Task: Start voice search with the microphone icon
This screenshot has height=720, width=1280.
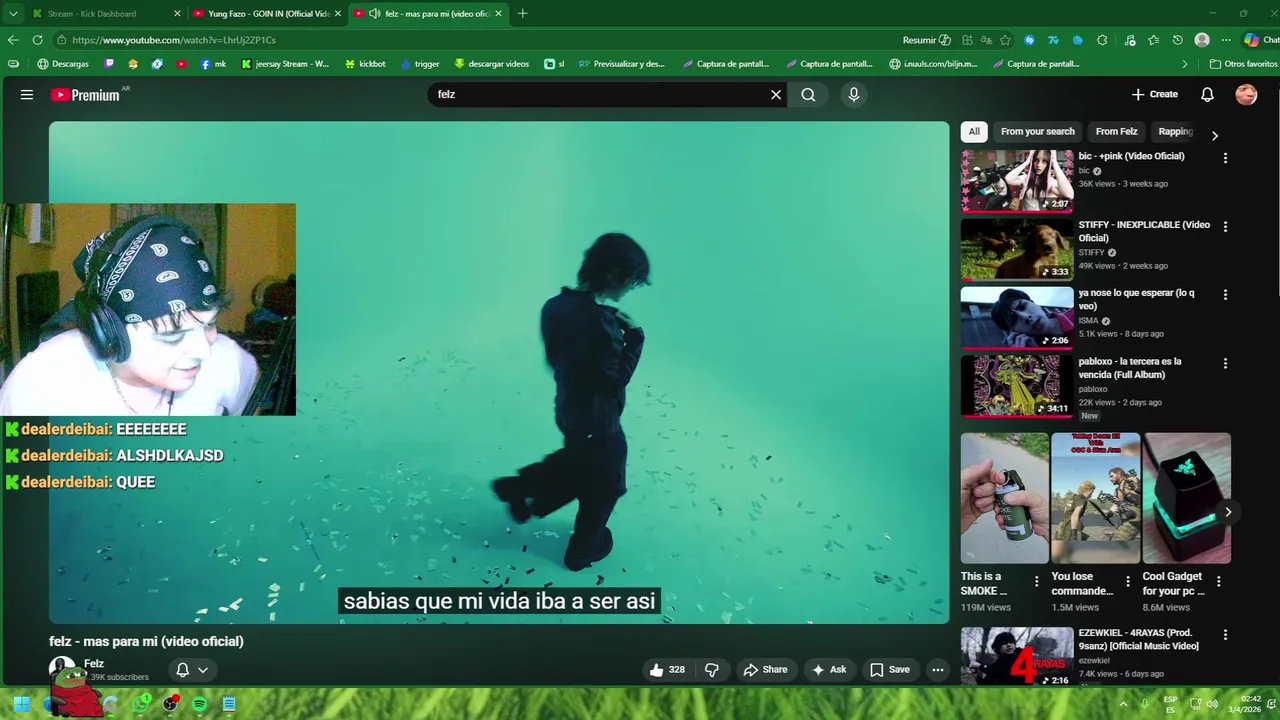Action: [x=853, y=95]
